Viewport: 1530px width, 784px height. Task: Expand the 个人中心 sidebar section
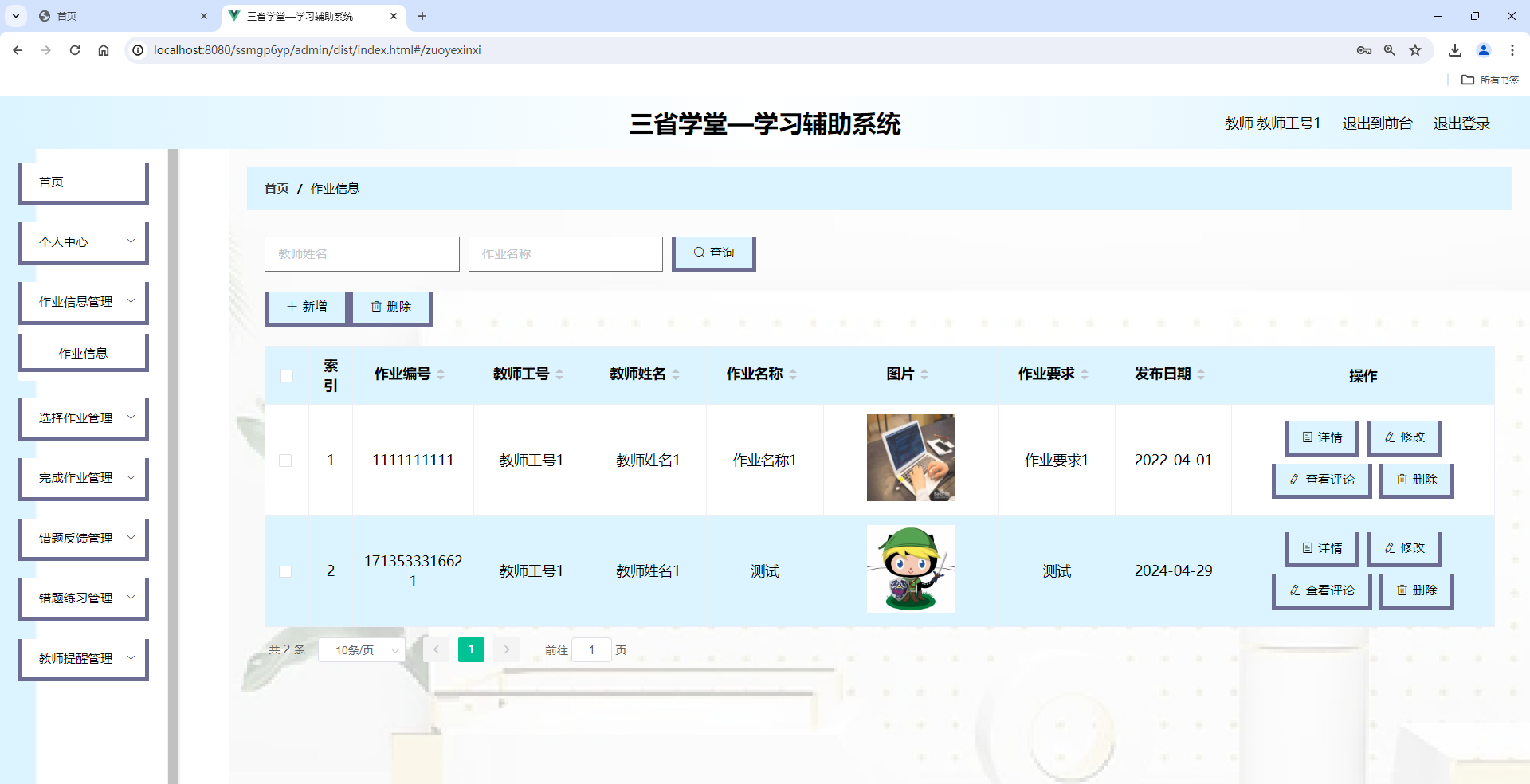[83, 241]
